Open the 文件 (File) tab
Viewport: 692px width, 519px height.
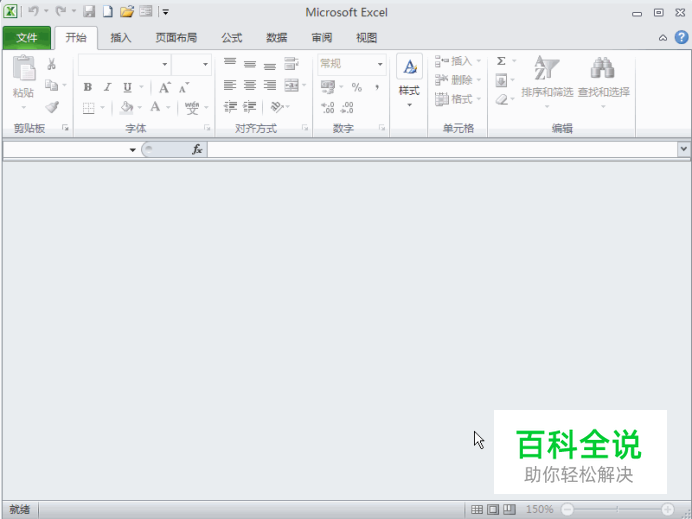point(27,38)
